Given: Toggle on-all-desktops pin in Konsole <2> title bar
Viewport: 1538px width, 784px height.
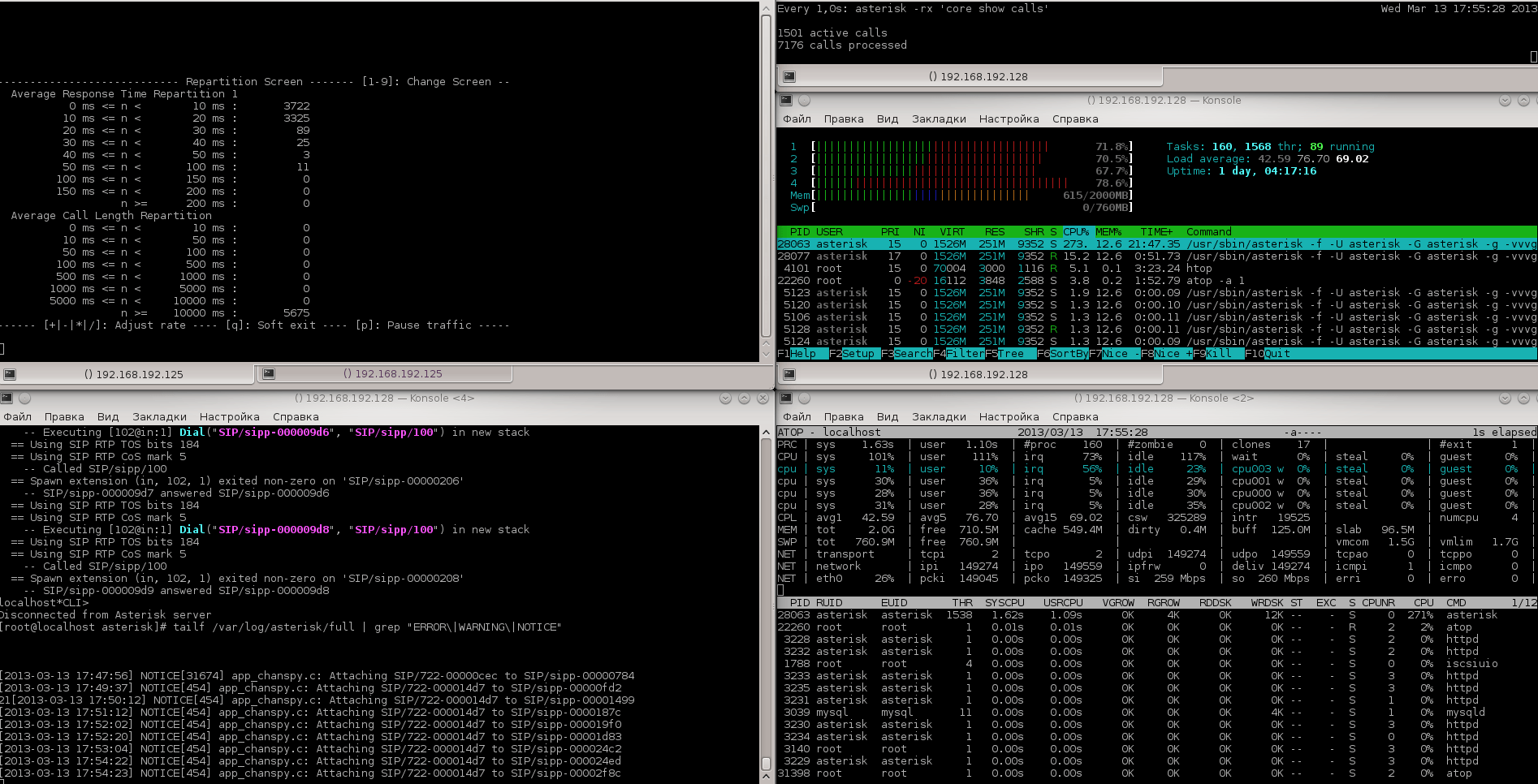Looking at the screenshot, I should coord(804,398).
